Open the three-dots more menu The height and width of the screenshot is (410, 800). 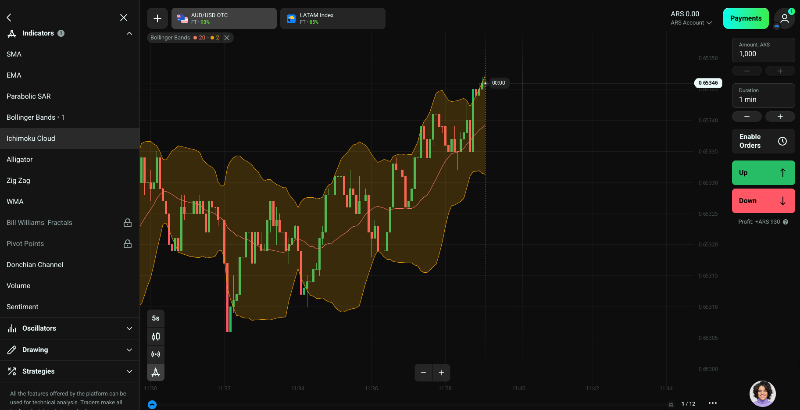tap(713, 403)
